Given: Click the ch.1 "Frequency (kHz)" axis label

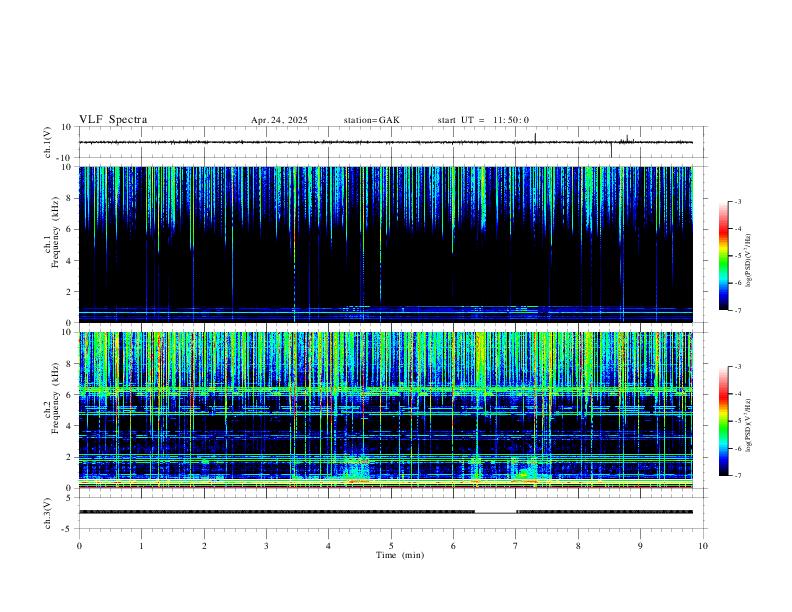Looking at the screenshot, I should pyautogui.click(x=55, y=233).
